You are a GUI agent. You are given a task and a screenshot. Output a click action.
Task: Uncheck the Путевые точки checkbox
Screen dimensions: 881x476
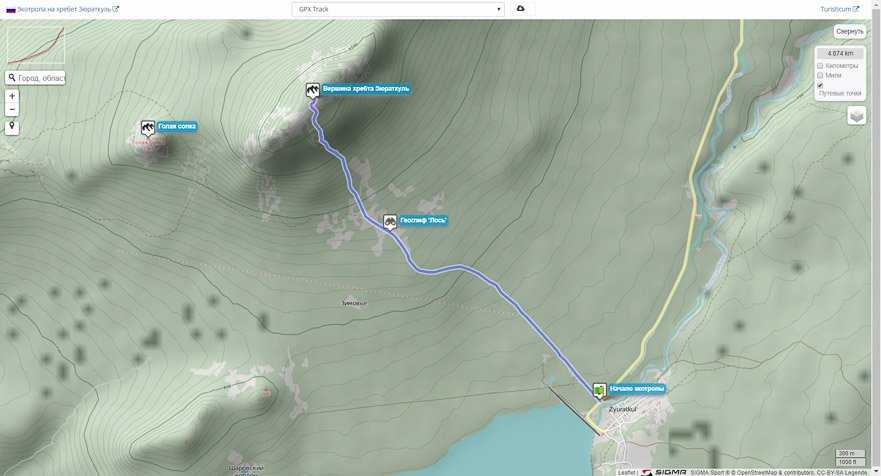[x=820, y=85]
